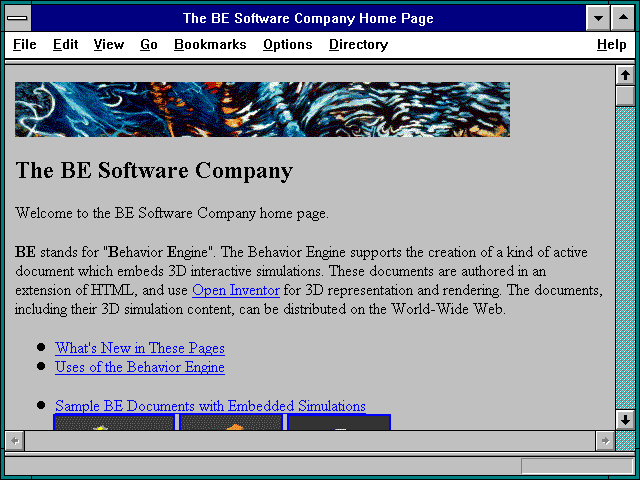Follow the Open Inventor link
Viewport: 640px width, 480px height.
[236, 290]
